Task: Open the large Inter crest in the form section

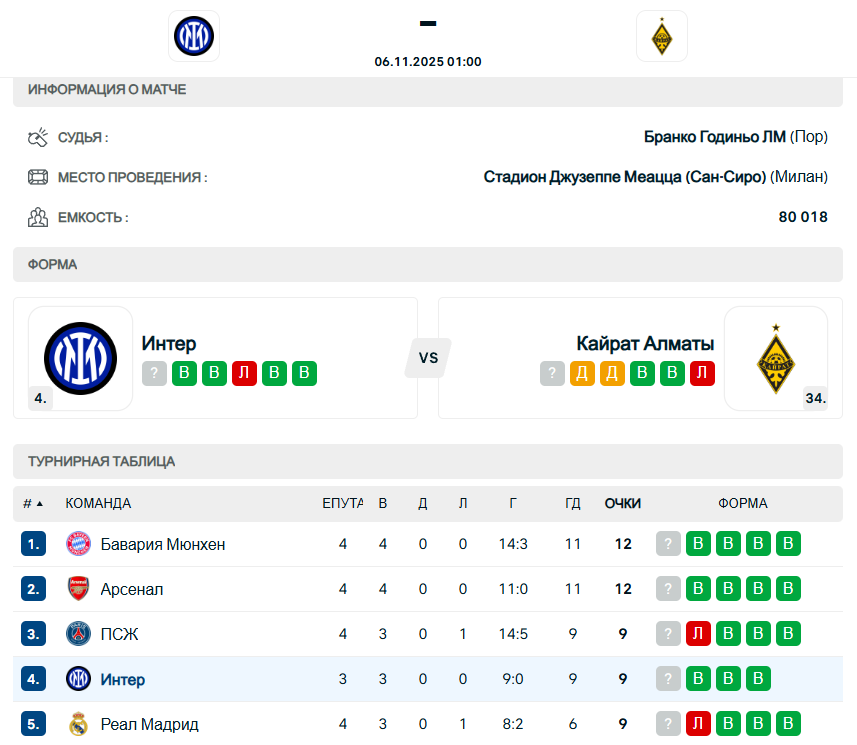Action: [x=81, y=358]
